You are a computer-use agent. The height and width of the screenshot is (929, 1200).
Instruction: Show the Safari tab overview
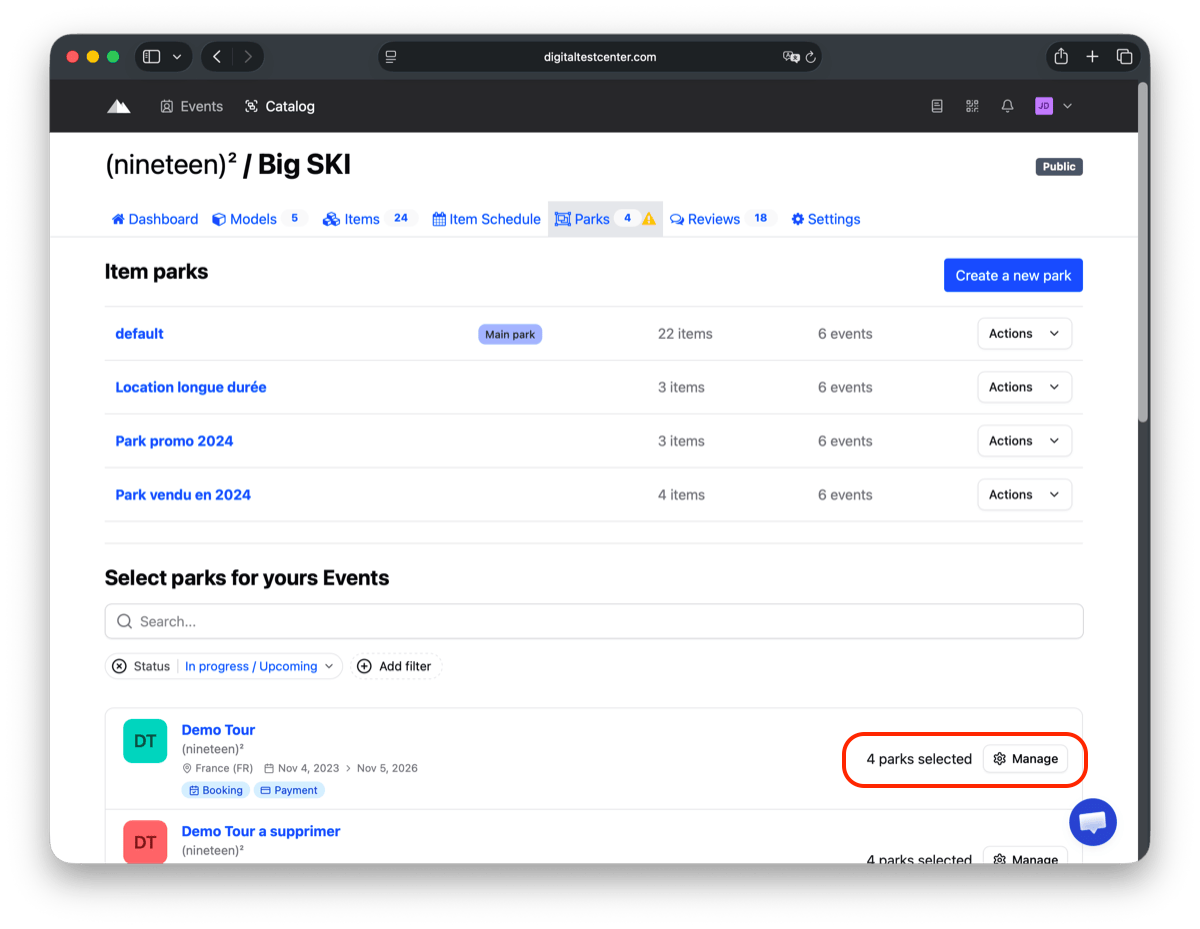1124,57
